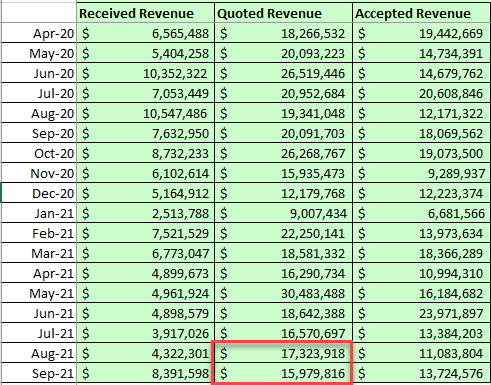Select quoted revenue value 16,570,697
The height and width of the screenshot is (385, 491).
pos(283,333)
